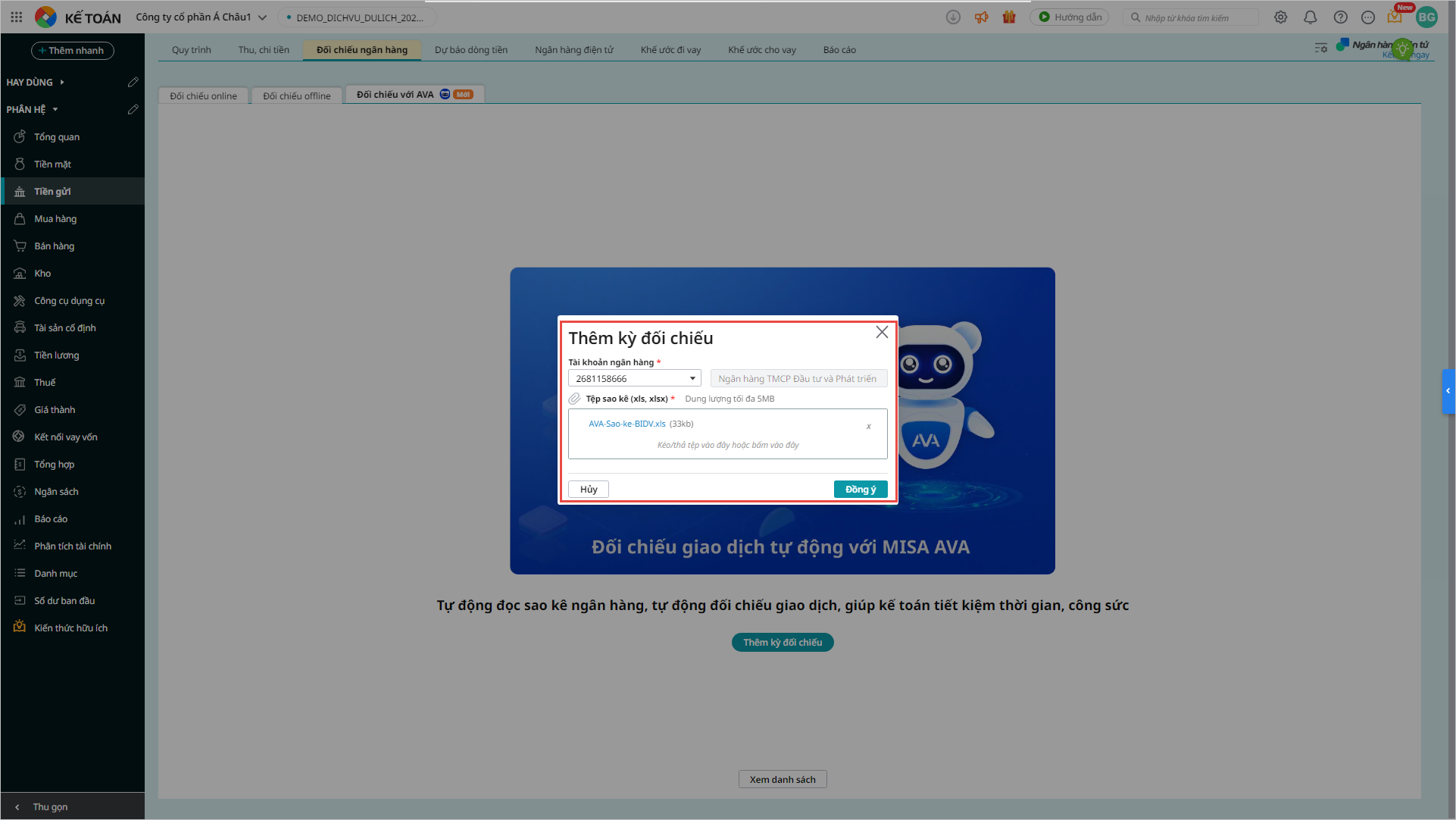The width and height of the screenshot is (1456, 820).
Task: Open Báo cáo in the sidebar
Action: [x=73, y=518]
